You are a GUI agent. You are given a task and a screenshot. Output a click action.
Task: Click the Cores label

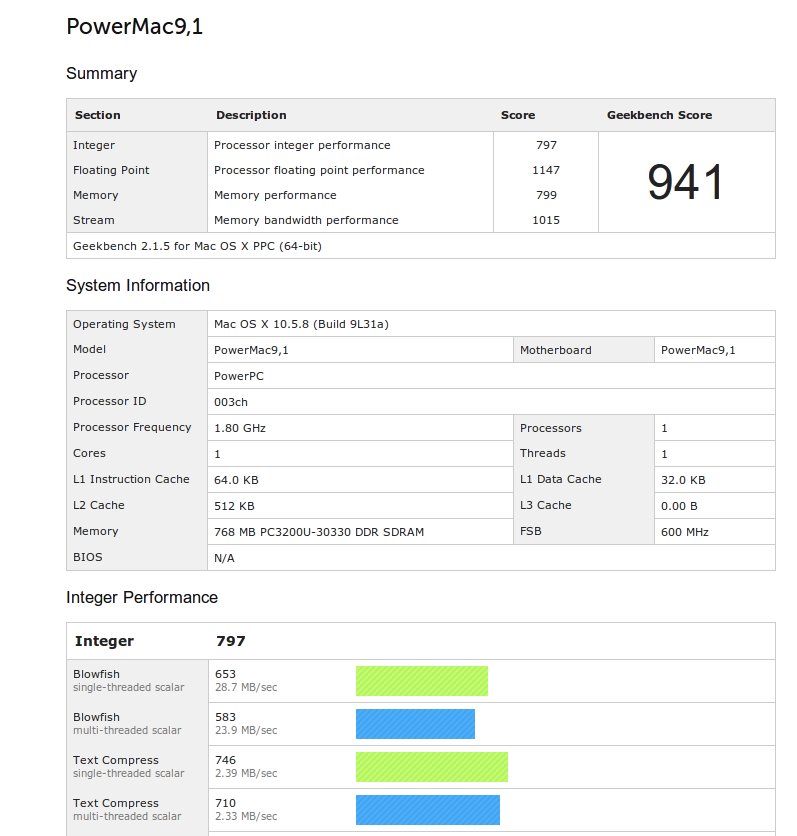(x=90, y=453)
